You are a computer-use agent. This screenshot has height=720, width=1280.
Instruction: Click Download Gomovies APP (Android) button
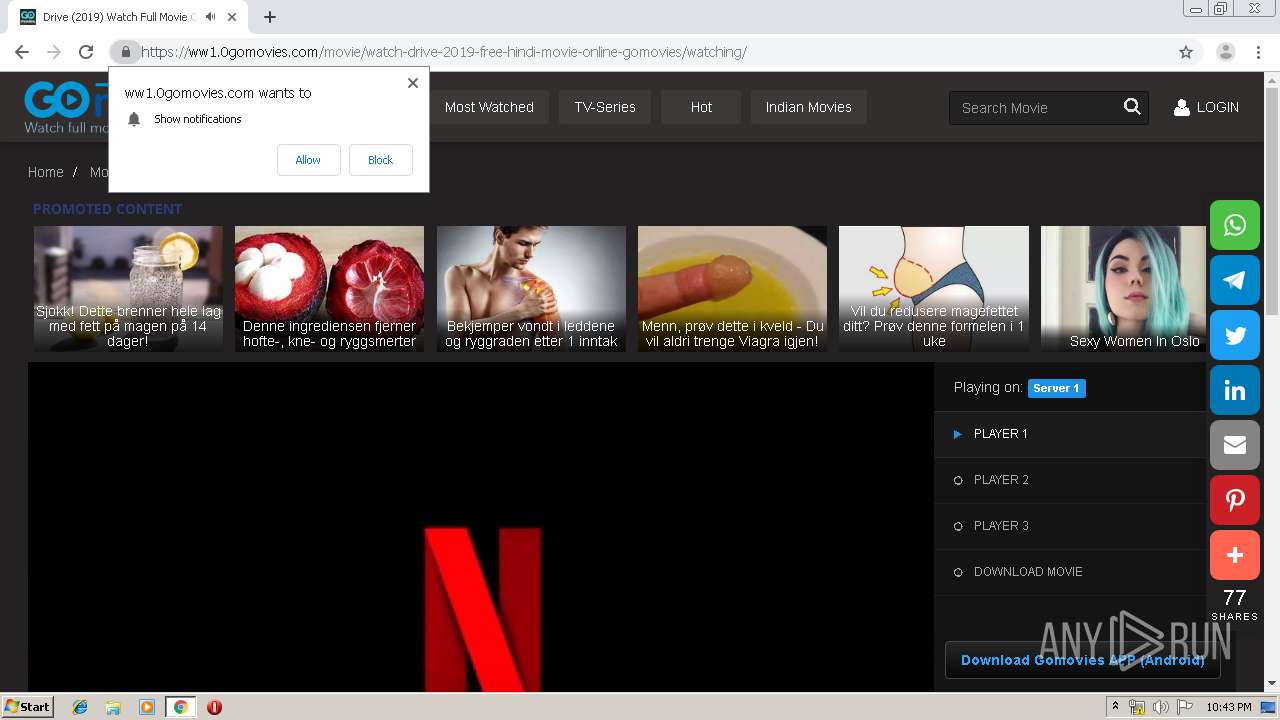1082,660
